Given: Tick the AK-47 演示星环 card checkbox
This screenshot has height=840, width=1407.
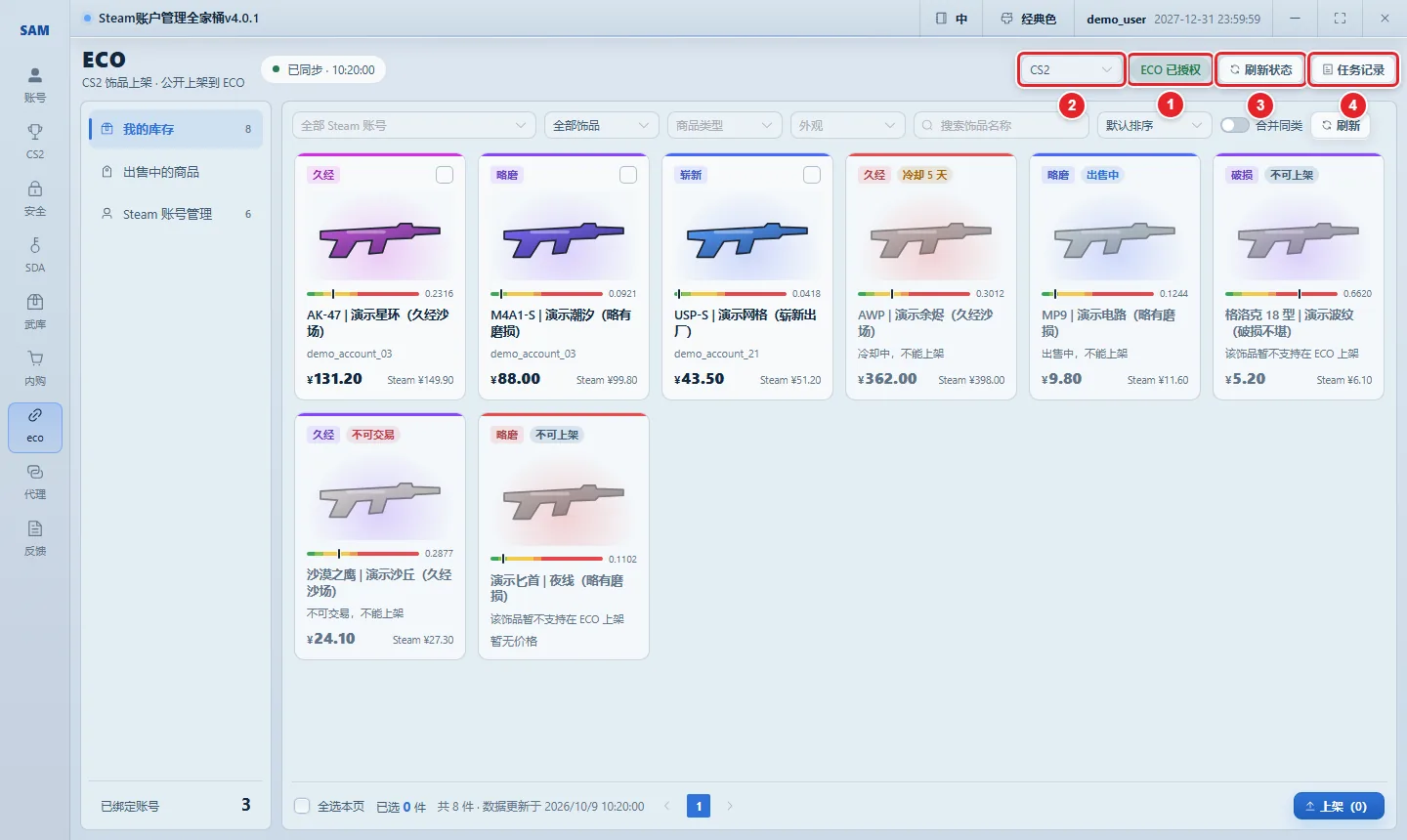Looking at the screenshot, I should 445,175.
